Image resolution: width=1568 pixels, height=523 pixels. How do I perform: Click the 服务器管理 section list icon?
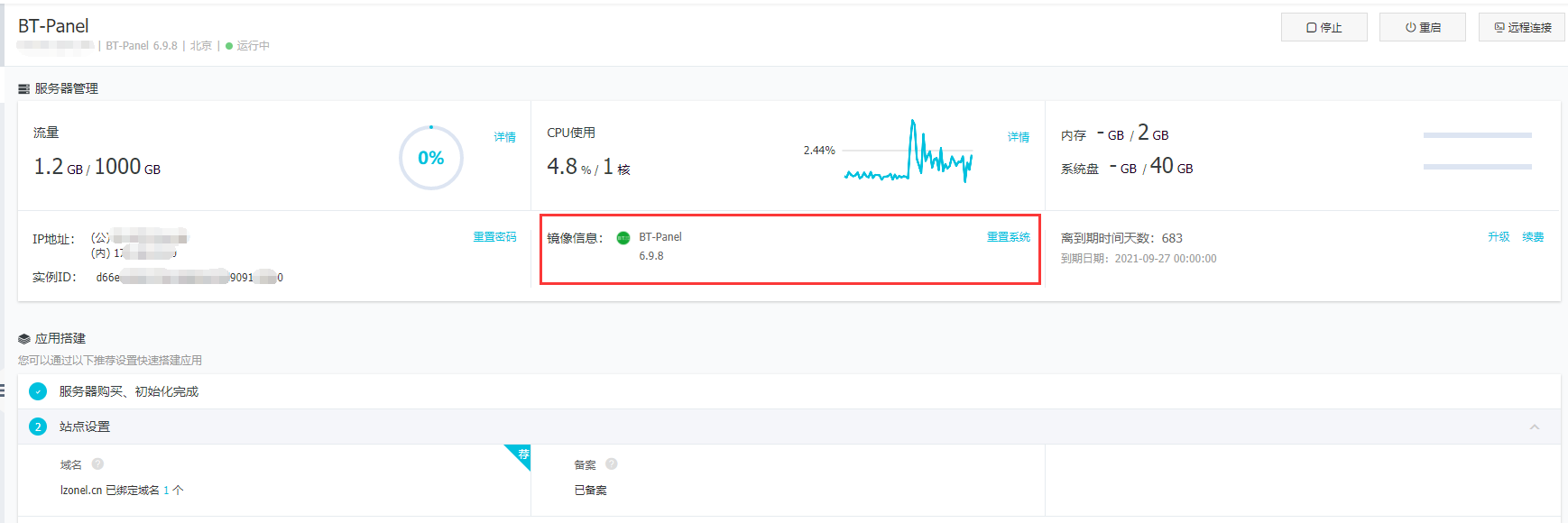pos(23,88)
